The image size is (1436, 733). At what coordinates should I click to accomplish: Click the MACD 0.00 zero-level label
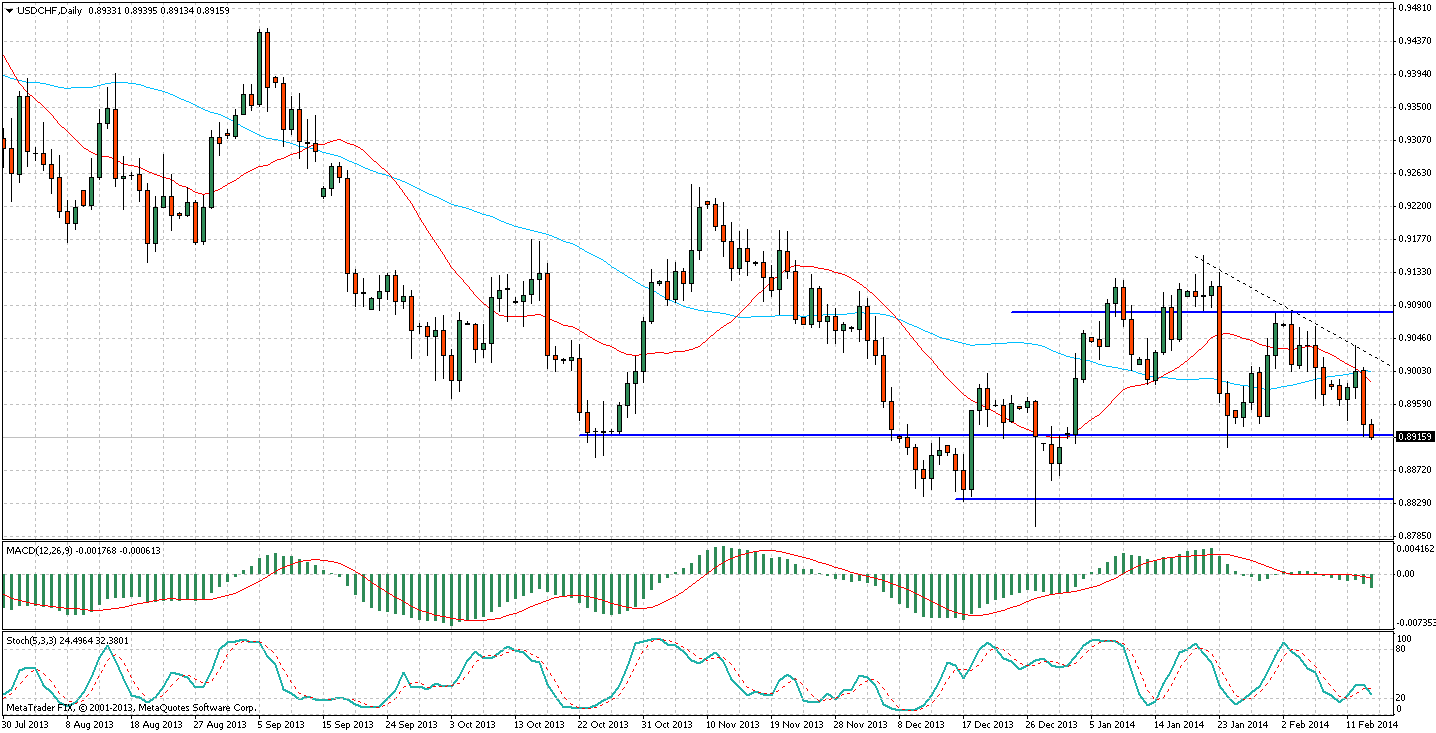pyautogui.click(x=1405, y=574)
